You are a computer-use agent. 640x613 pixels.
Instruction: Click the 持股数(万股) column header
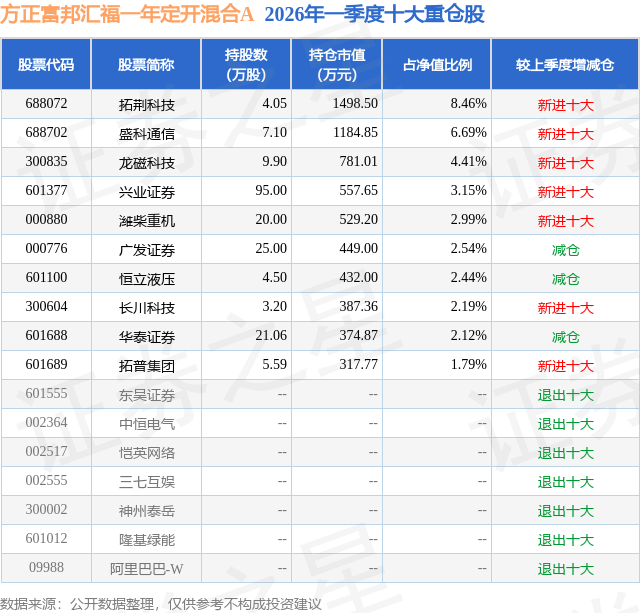tap(246, 64)
